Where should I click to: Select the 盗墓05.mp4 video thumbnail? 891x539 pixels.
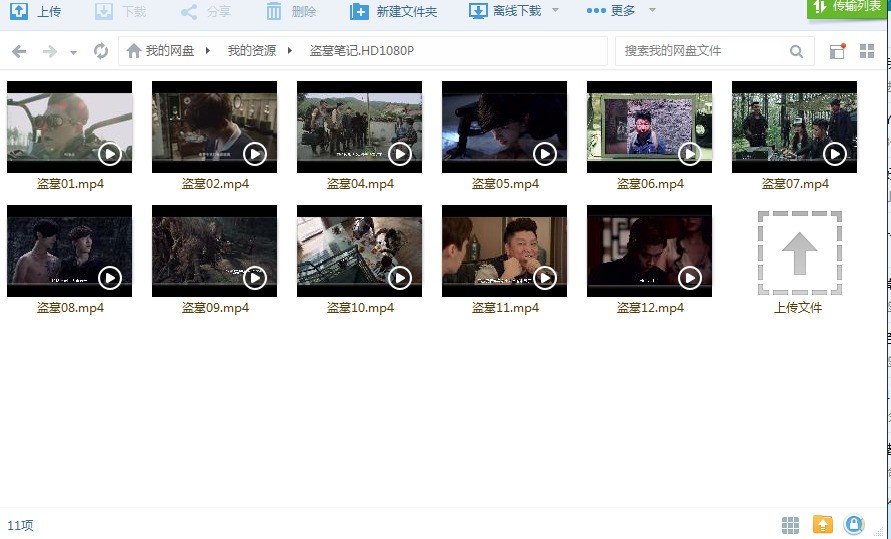[504, 127]
